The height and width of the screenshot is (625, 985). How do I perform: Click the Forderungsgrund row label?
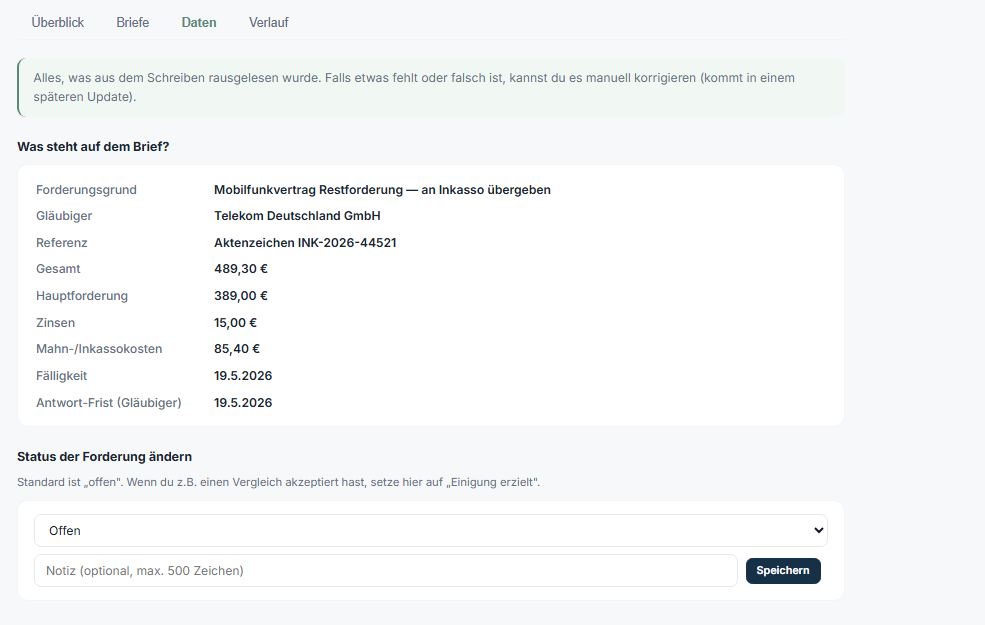click(86, 190)
